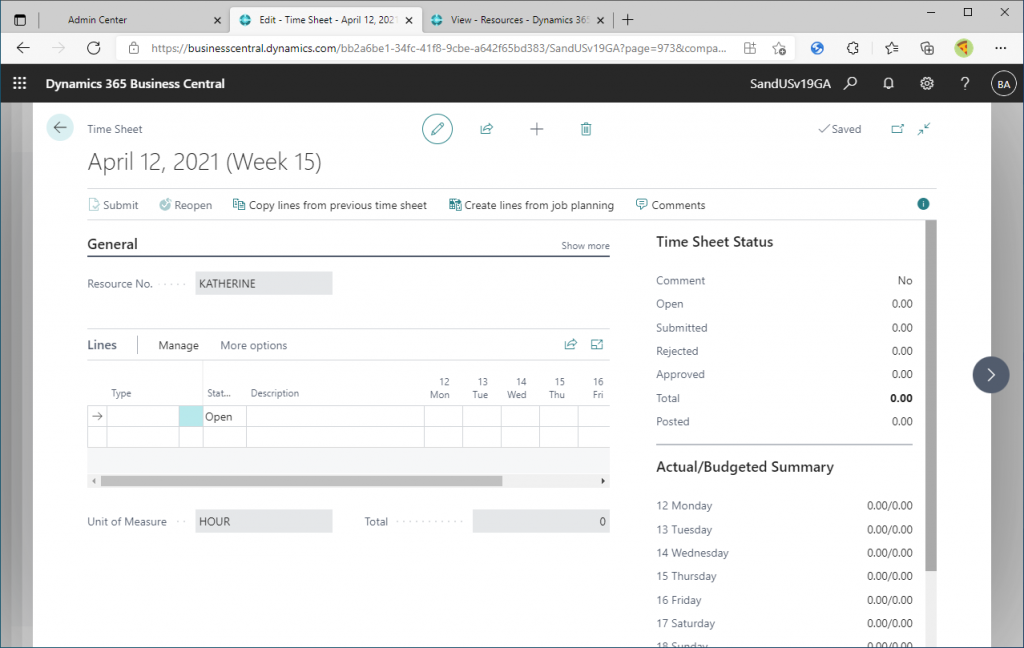
Task: Go to next record with right chevron
Action: pyautogui.click(x=990, y=375)
